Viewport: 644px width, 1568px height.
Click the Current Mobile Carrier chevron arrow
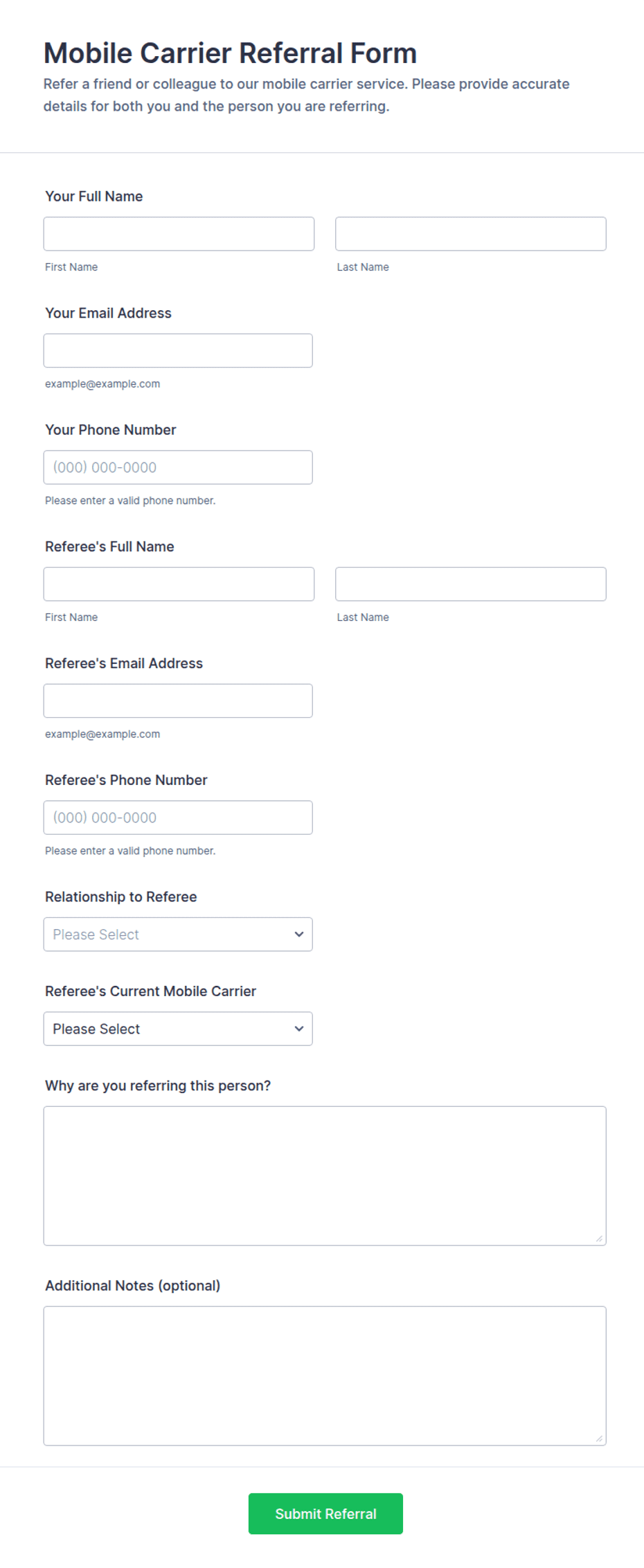click(299, 1029)
